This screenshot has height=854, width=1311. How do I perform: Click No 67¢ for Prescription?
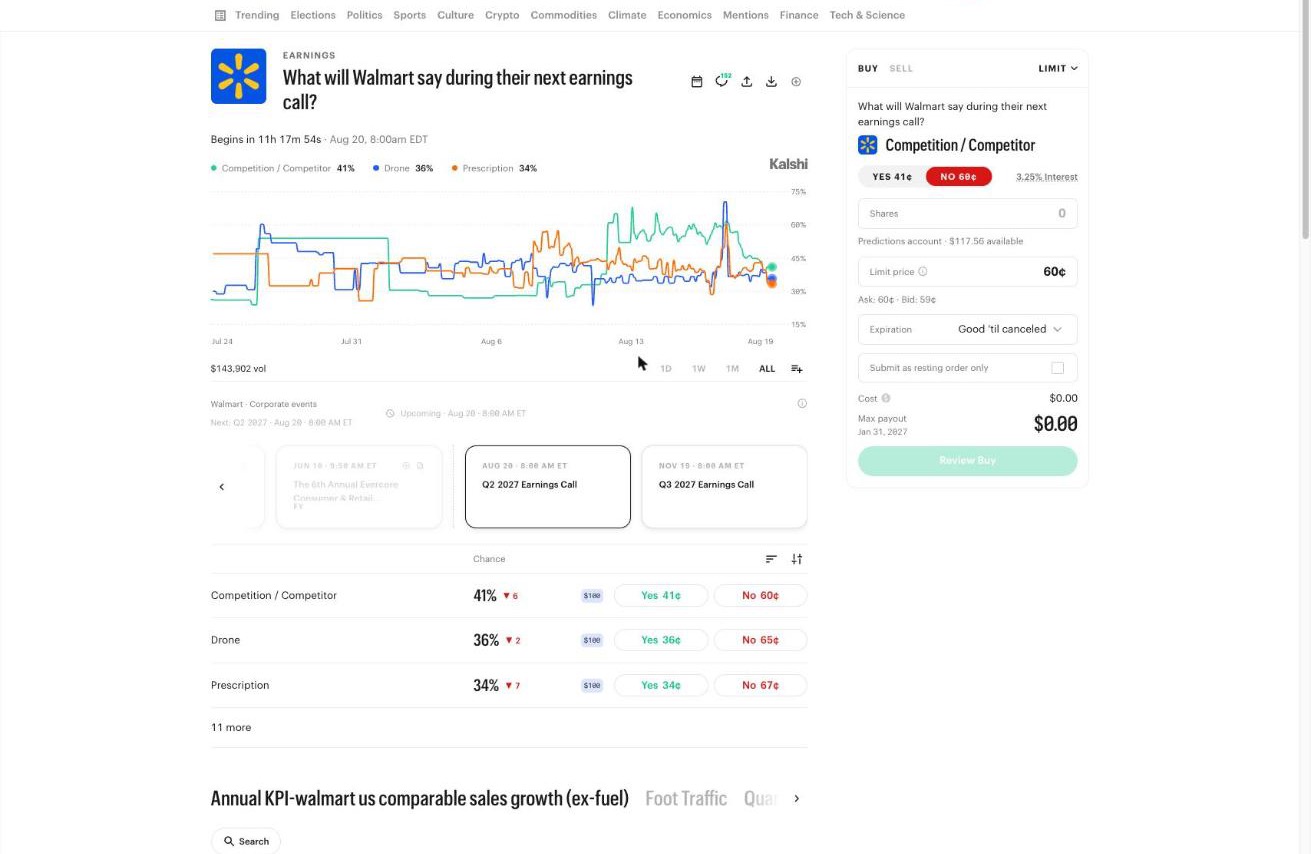760,686
